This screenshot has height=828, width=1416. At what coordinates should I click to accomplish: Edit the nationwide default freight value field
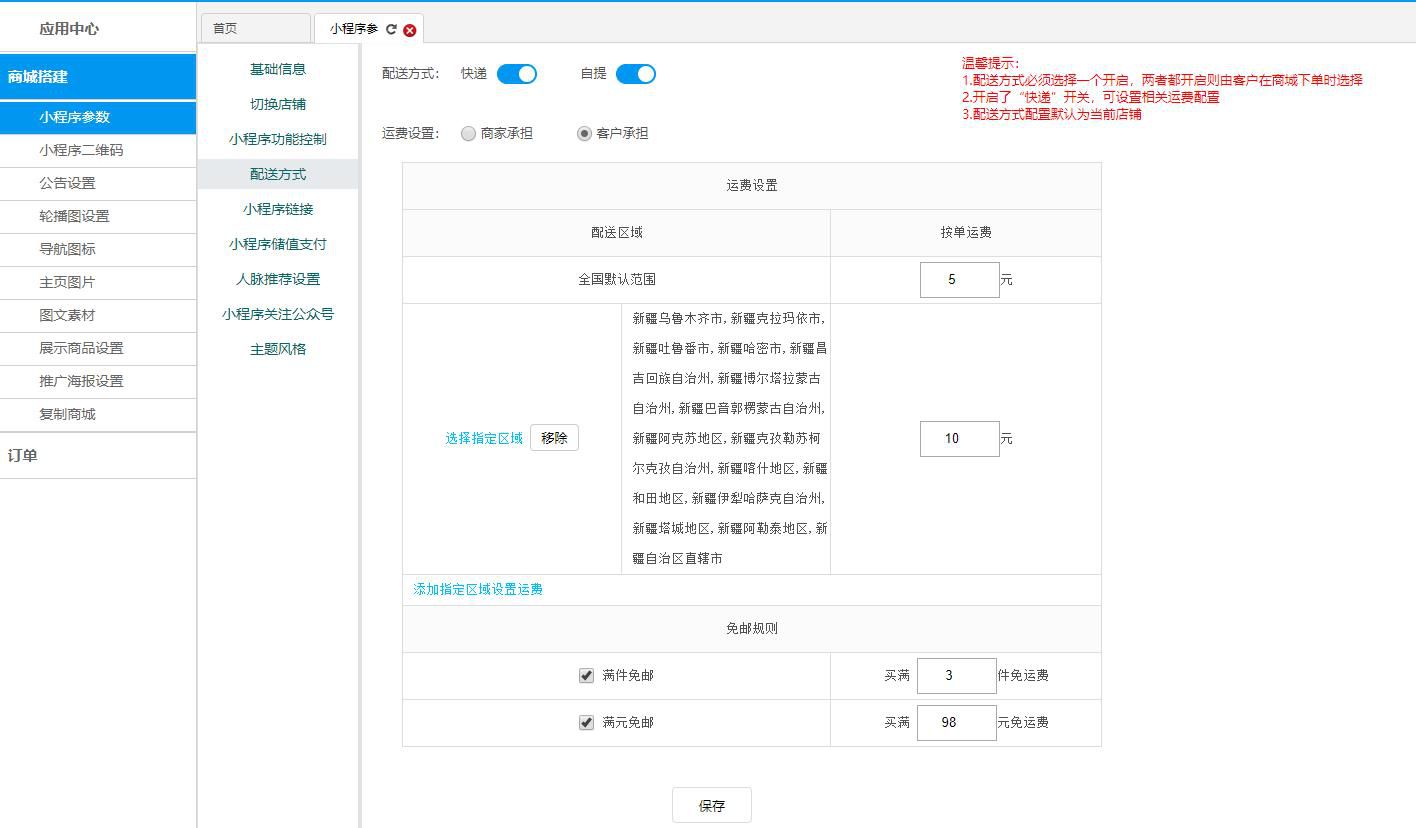(x=958, y=279)
